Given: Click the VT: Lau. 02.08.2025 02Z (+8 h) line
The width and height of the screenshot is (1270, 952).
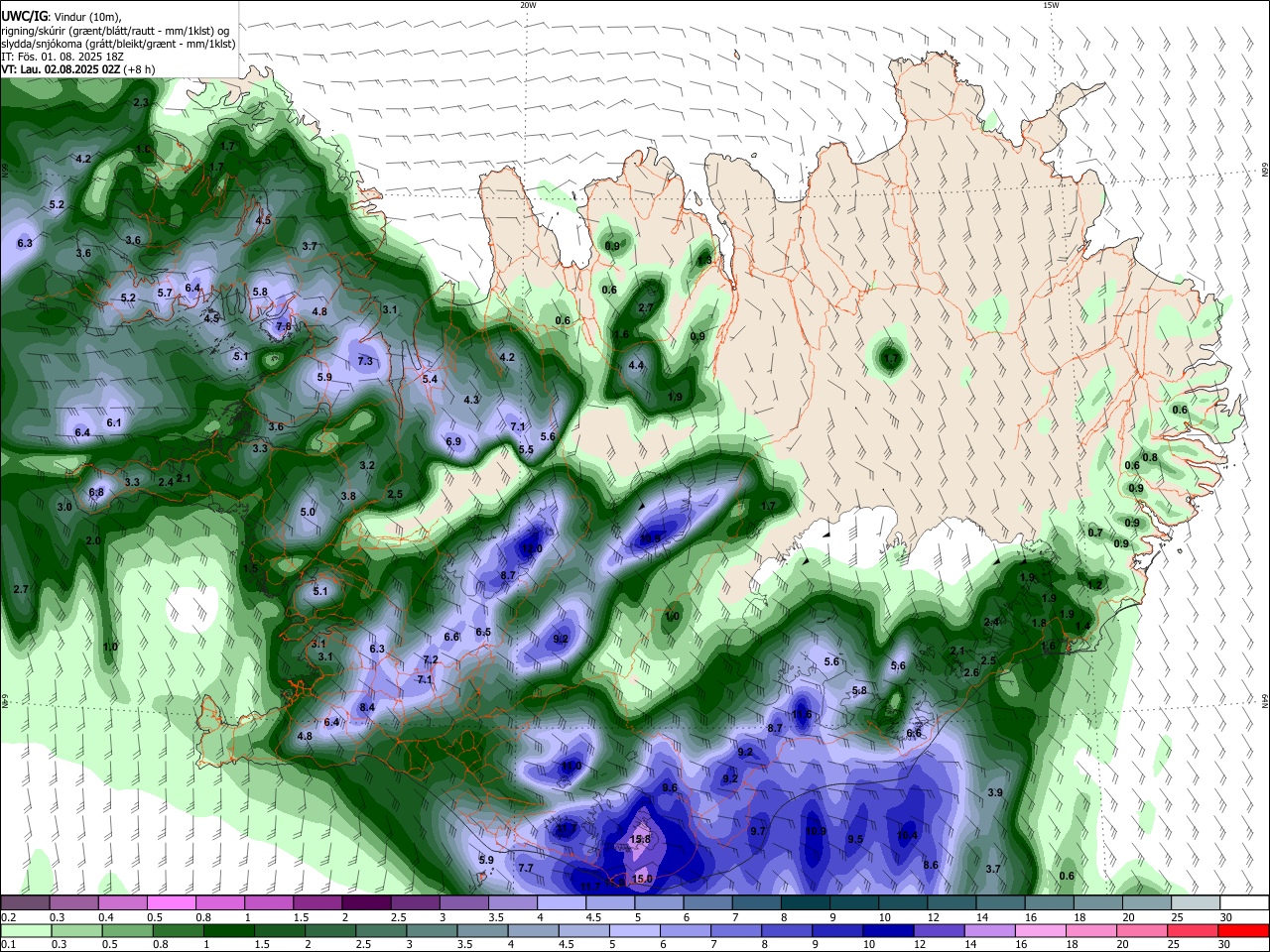Looking at the screenshot, I should (x=77, y=69).
